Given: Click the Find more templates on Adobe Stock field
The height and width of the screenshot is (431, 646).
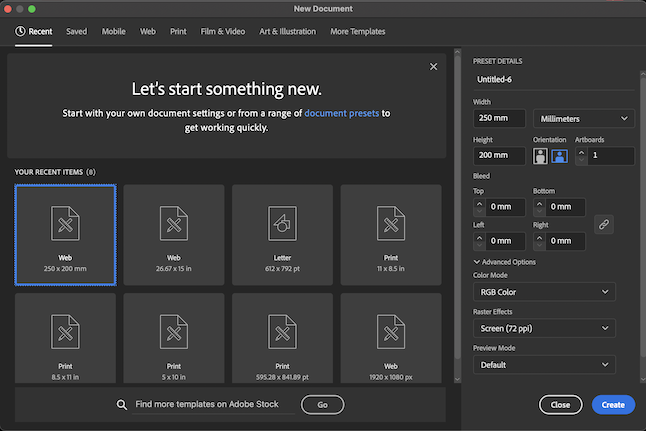Looking at the screenshot, I should pos(213,405).
